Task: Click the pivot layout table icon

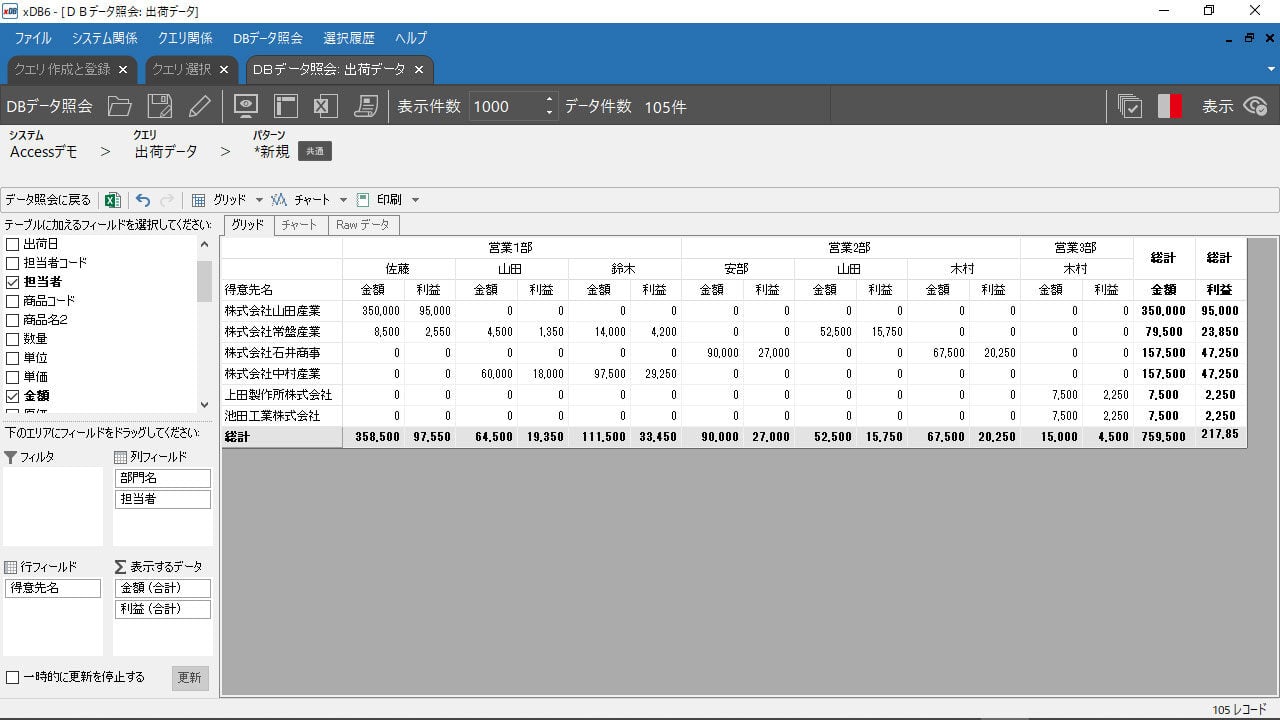Action: tap(286, 106)
